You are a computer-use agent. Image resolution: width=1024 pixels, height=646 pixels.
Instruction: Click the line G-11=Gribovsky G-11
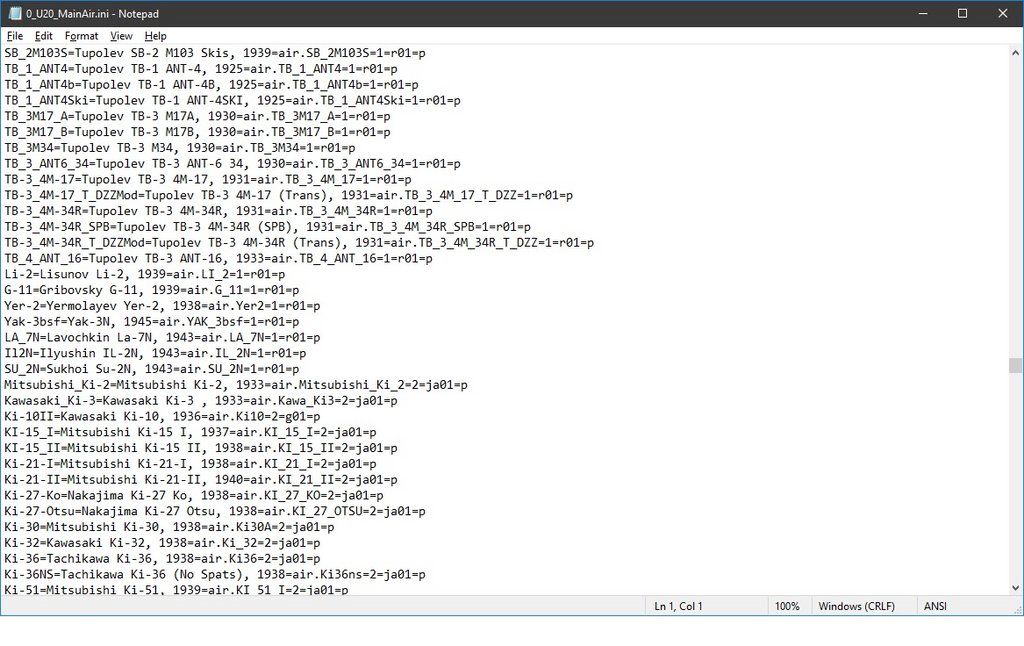tap(152, 290)
